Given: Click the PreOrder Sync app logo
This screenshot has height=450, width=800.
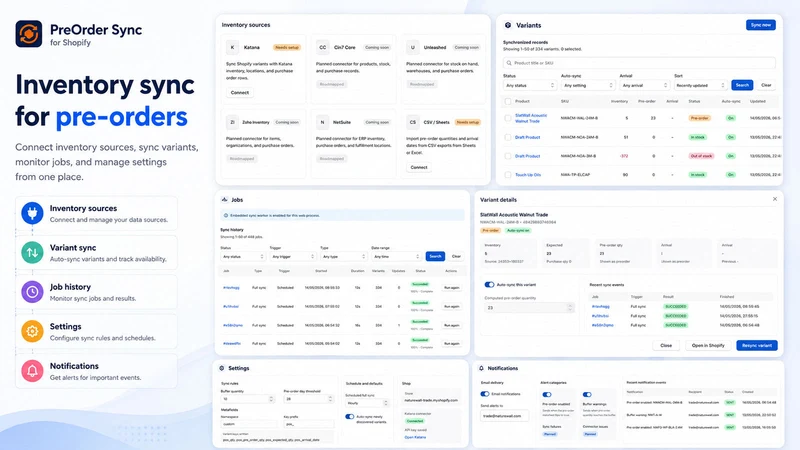Looking at the screenshot, I should [x=29, y=34].
